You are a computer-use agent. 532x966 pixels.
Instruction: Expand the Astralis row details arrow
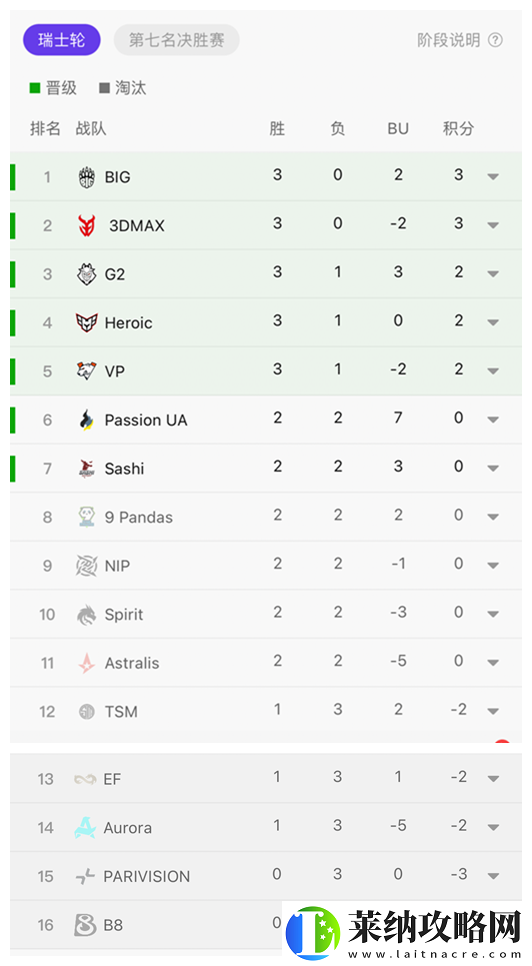pyautogui.click(x=493, y=663)
